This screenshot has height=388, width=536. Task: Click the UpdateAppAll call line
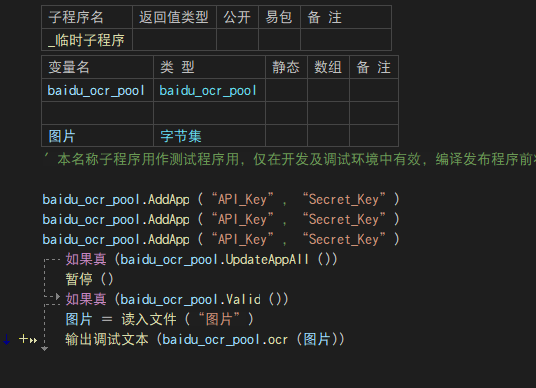point(201,259)
